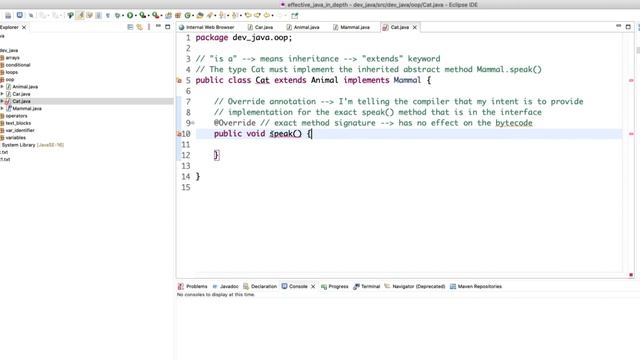Open the Terminal view tab
This screenshot has width=640, height=360.
367,287
